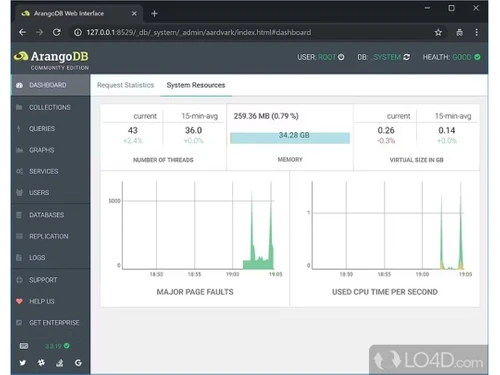Click the Number of Threads label
The height and width of the screenshot is (375, 500).
[x=163, y=160]
